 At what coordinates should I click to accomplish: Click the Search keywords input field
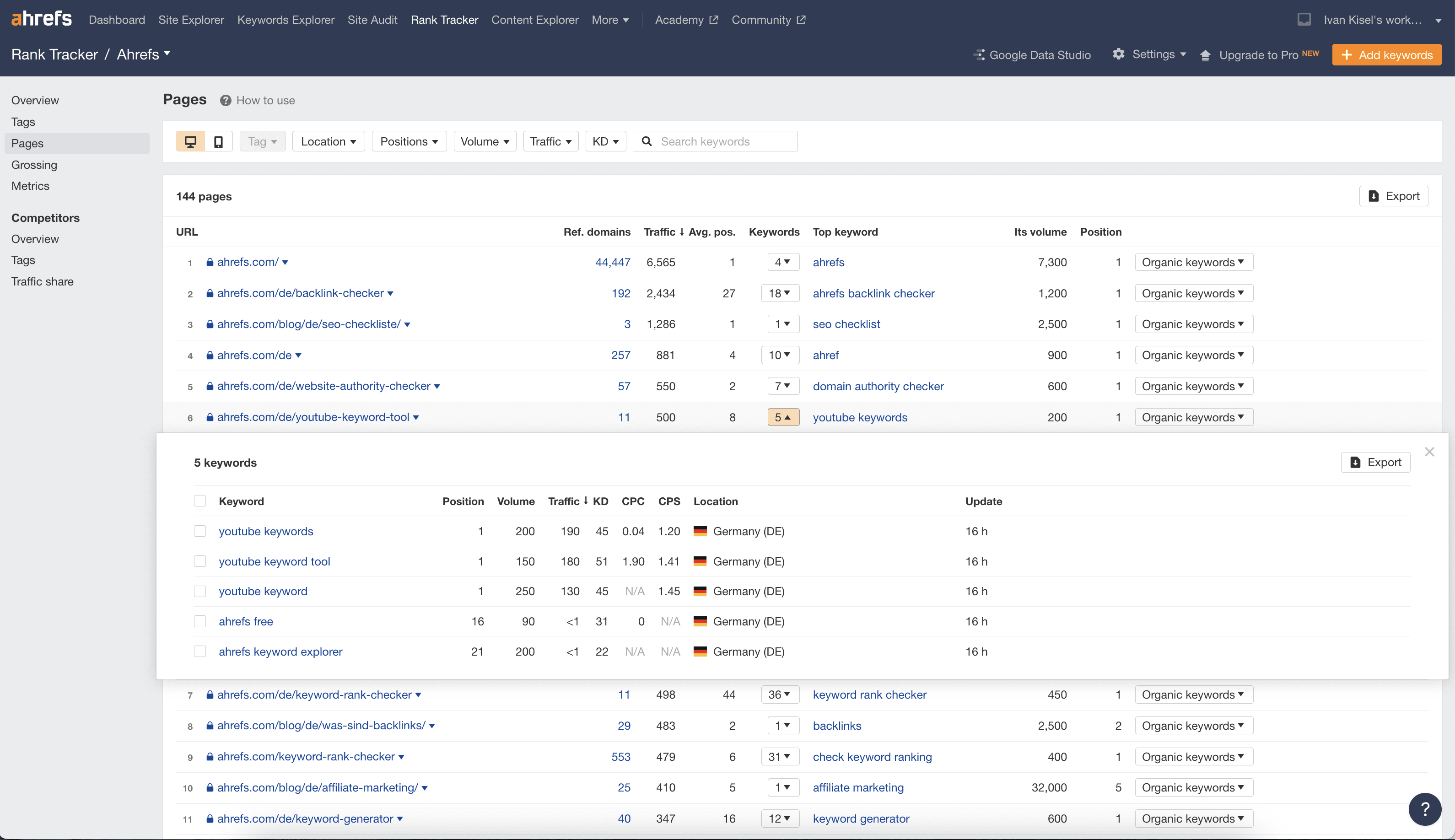click(724, 141)
